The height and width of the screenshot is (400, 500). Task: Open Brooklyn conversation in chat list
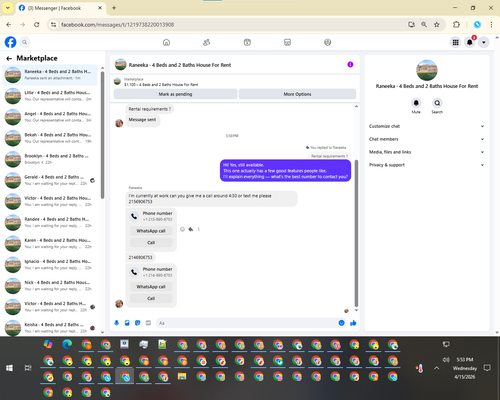[x=50, y=159]
